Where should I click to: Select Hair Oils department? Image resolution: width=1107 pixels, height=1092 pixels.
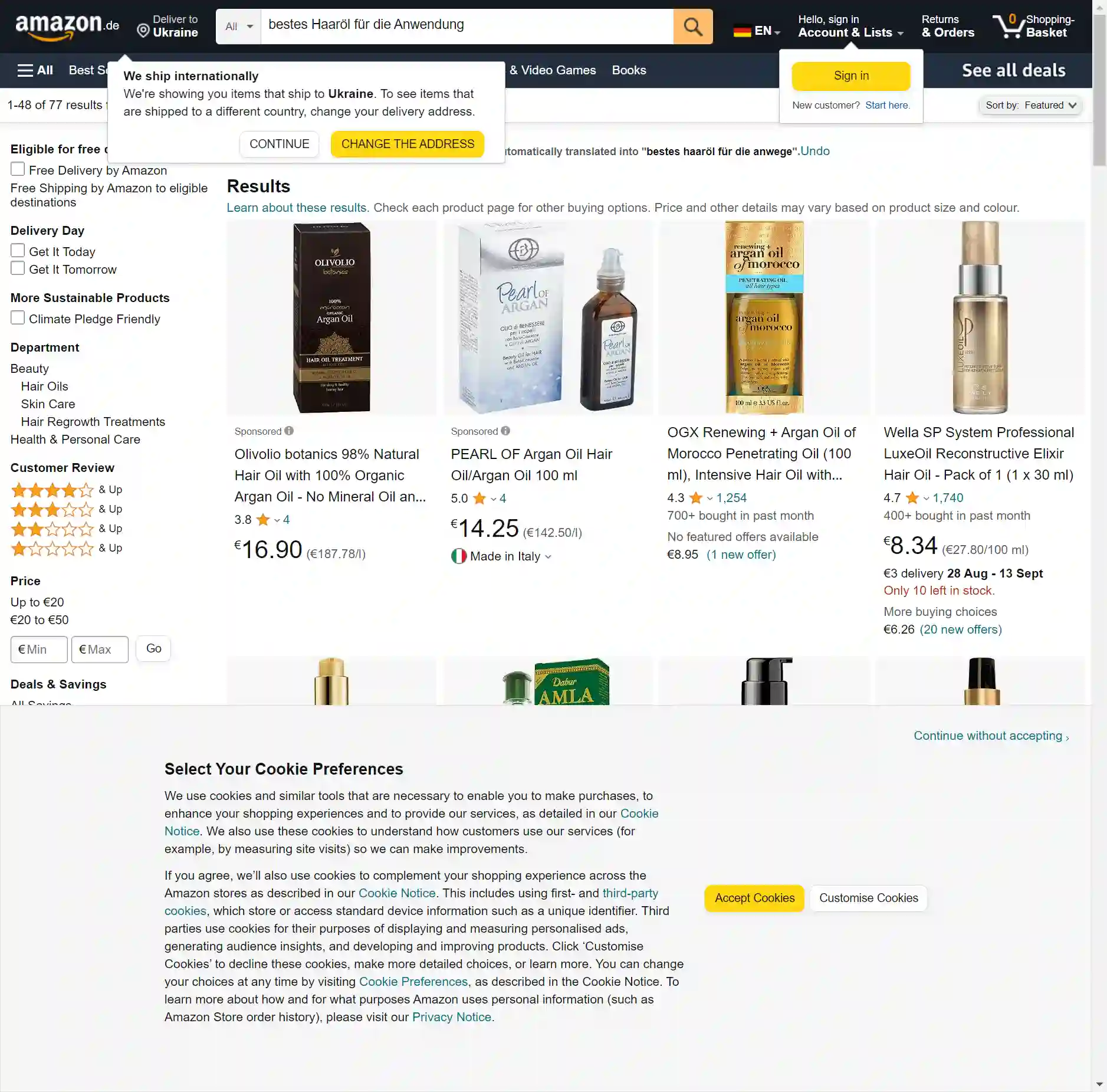tap(45, 386)
